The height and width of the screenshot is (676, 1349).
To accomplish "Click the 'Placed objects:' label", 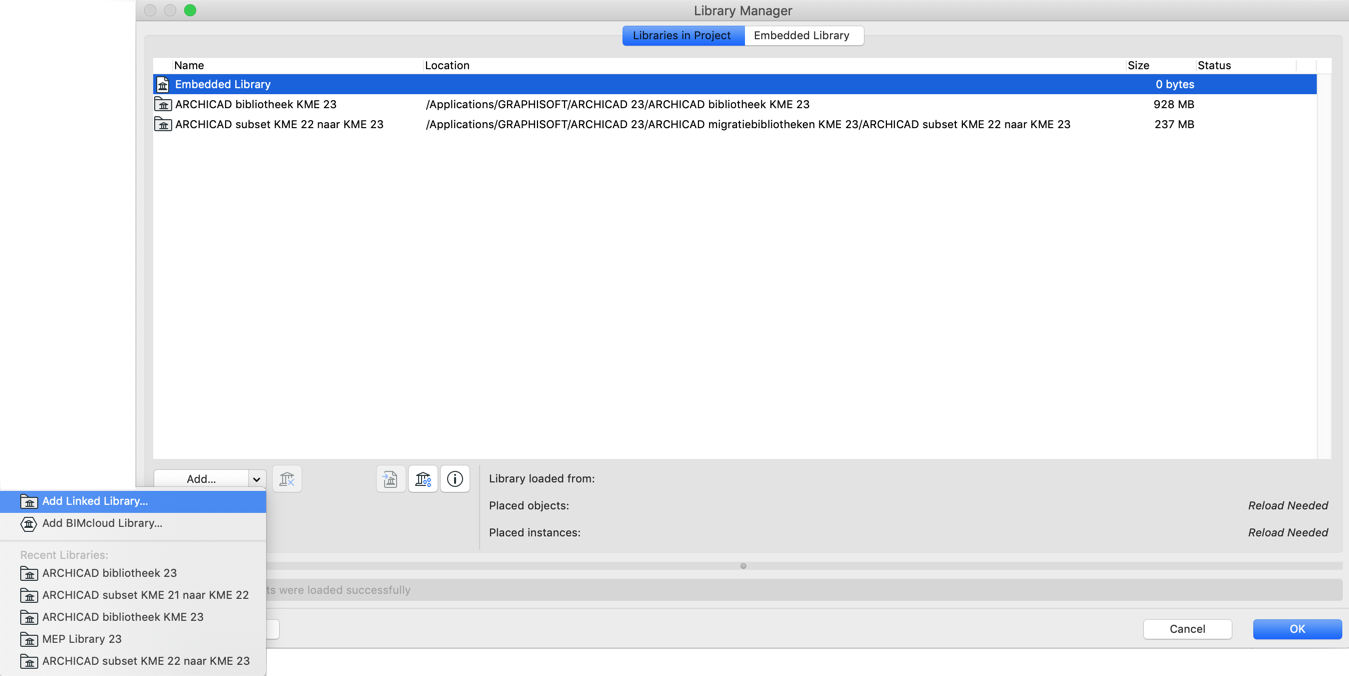I will pos(529,506).
